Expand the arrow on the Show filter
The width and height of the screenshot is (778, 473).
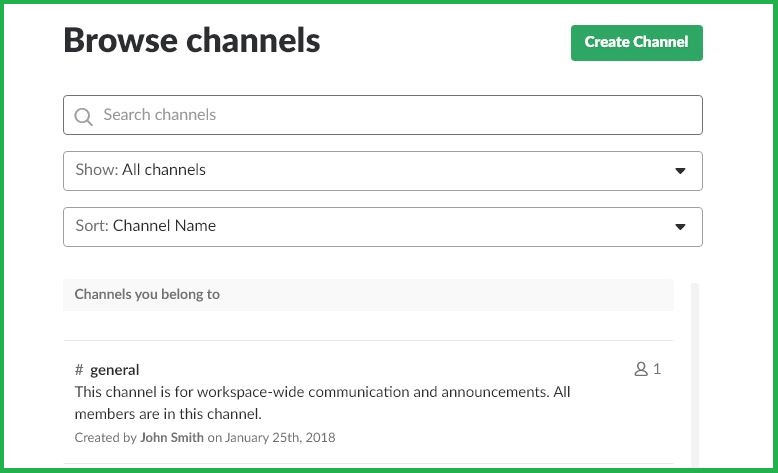680,171
